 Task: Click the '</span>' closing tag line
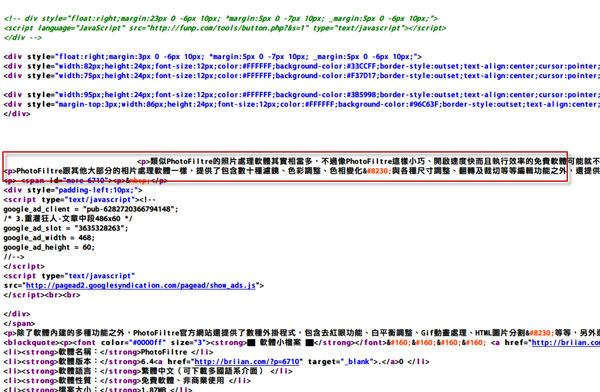pyautogui.click(x=19, y=323)
